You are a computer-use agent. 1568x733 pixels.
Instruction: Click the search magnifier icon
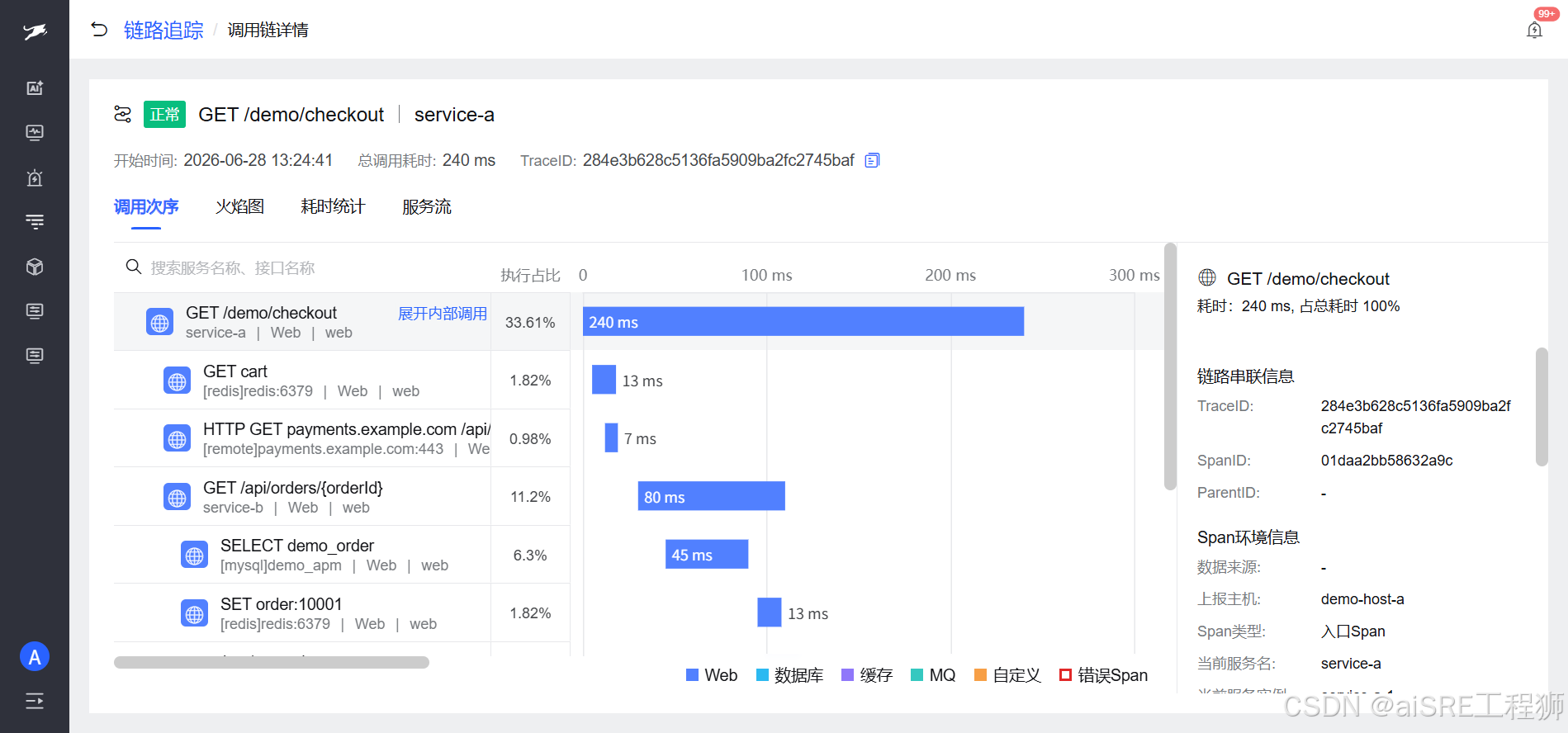click(x=133, y=267)
